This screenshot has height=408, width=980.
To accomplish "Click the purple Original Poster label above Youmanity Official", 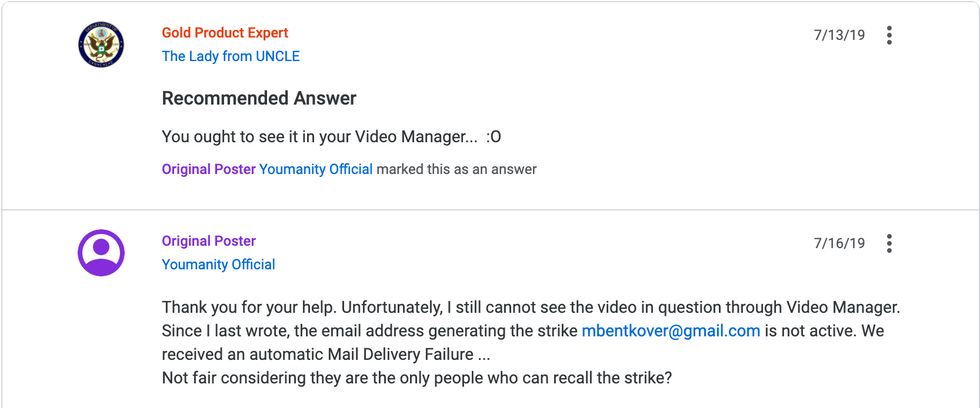I will tap(209, 241).
